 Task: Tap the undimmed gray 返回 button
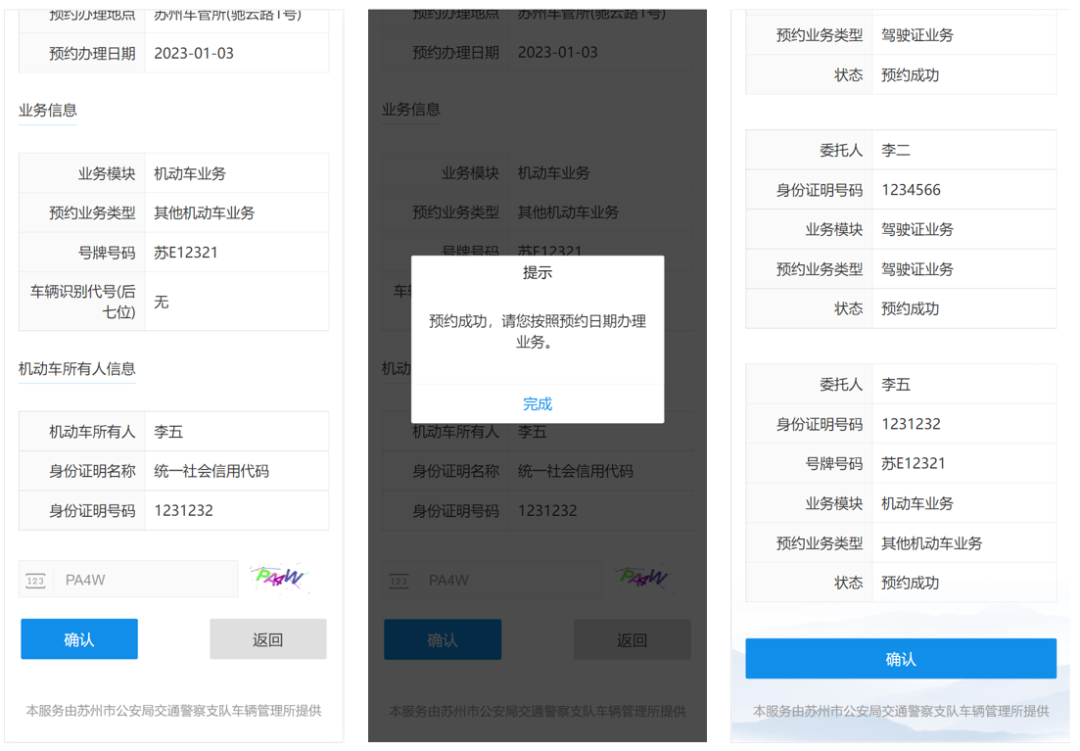point(267,640)
